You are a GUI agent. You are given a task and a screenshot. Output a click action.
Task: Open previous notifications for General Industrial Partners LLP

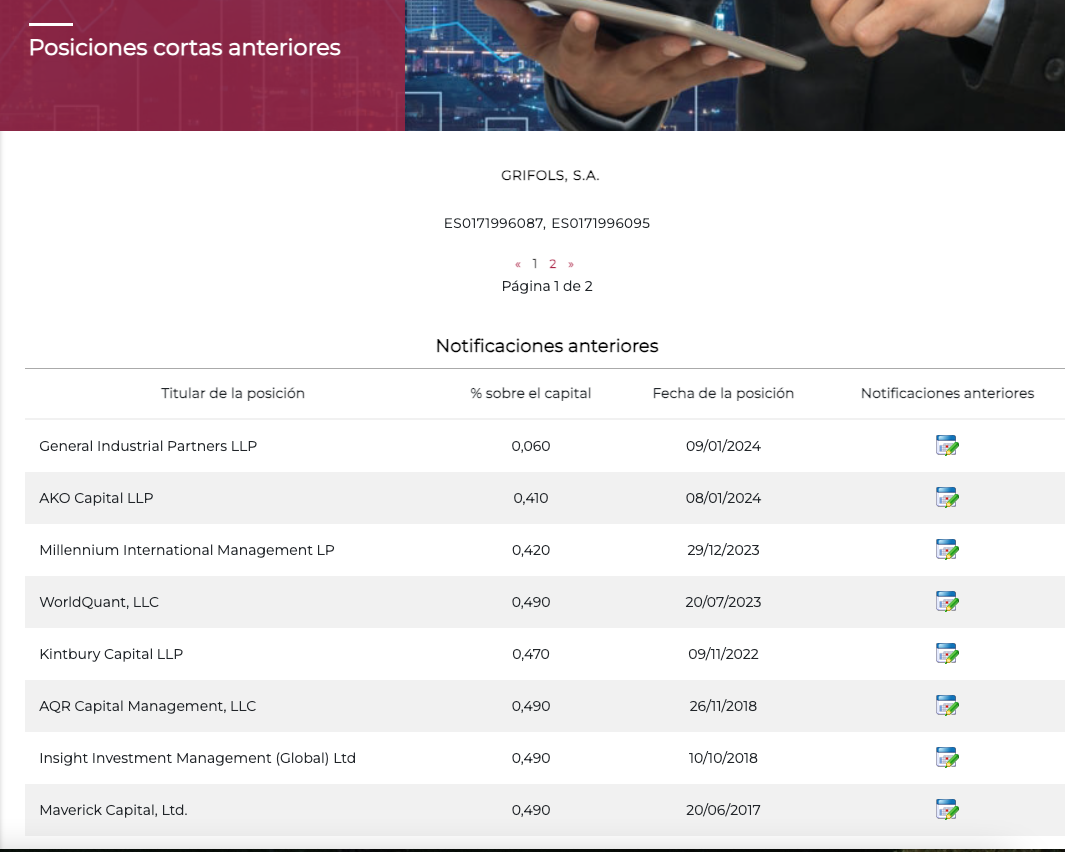pyautogui.click(x=947, y=446)
